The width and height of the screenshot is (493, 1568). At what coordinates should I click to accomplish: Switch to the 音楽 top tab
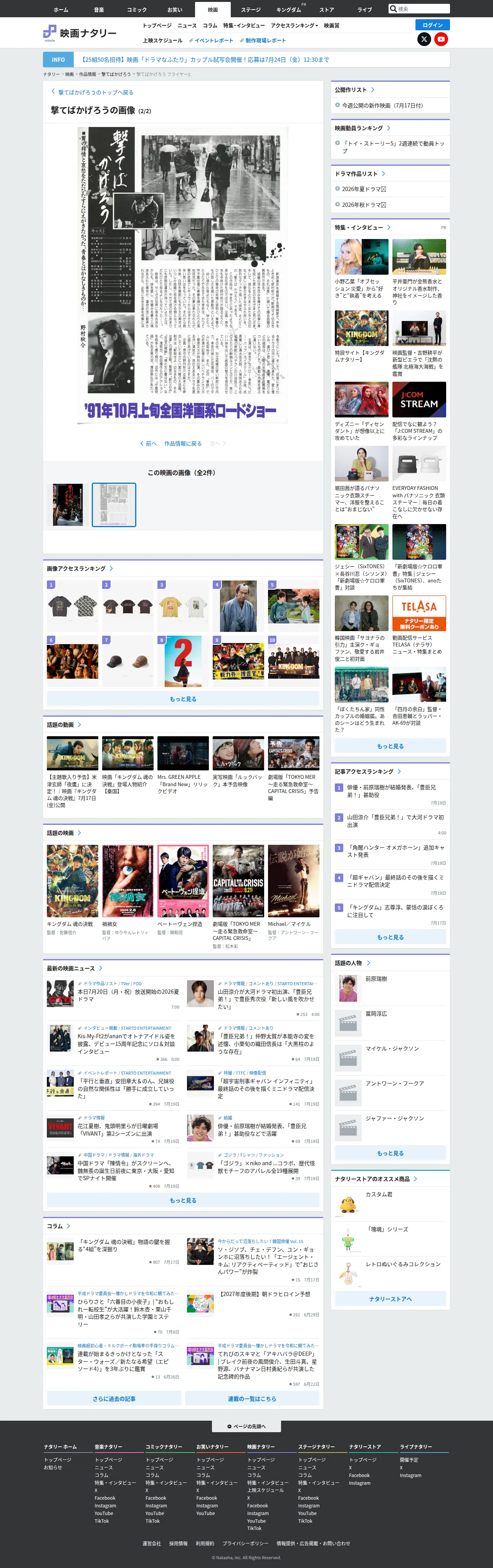(x=99, y=10)
